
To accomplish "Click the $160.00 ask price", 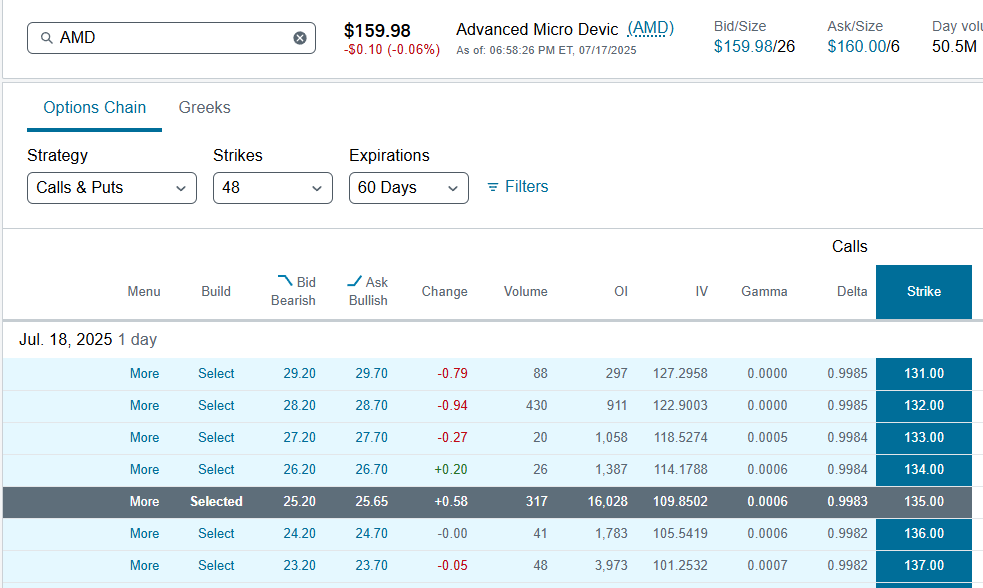I will click(x=856, y=46).
